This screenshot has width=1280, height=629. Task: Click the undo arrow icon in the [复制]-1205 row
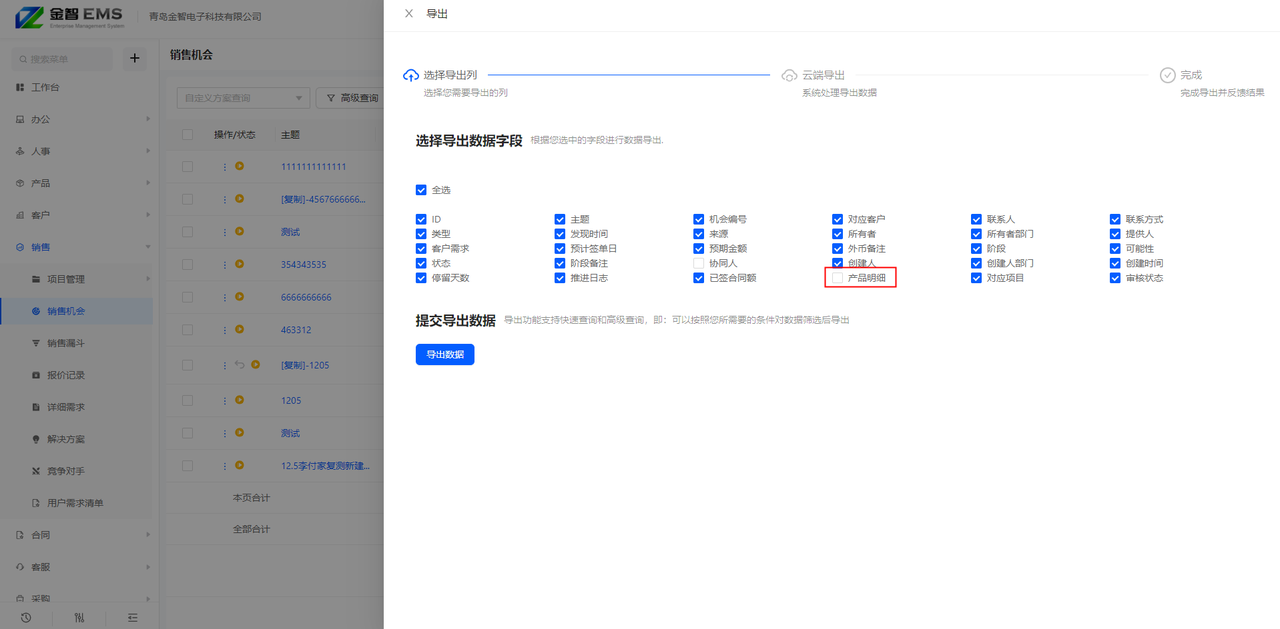(x=239, y=365)
